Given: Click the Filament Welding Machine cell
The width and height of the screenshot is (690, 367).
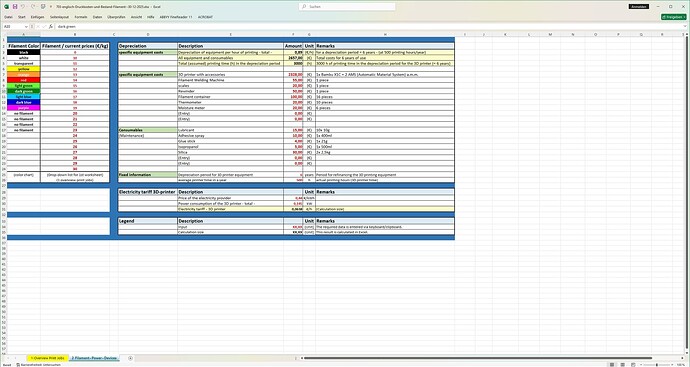Looking at the screenshot, I should click(x=231, y=80).
